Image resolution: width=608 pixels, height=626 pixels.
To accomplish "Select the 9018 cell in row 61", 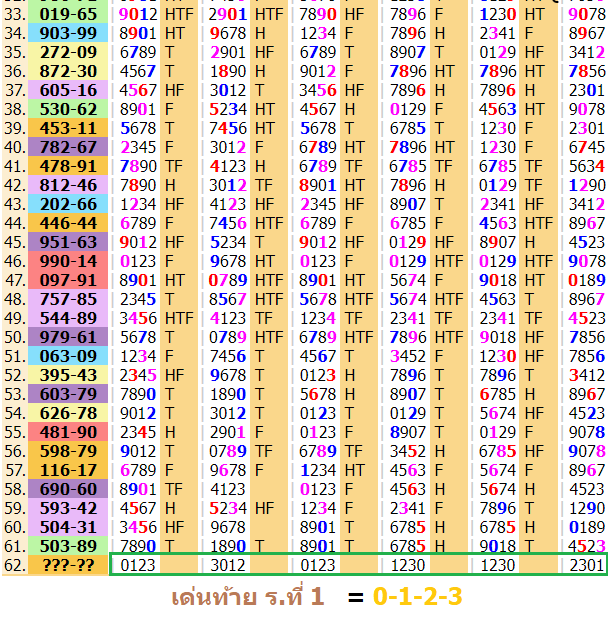I will click(497, 546).
